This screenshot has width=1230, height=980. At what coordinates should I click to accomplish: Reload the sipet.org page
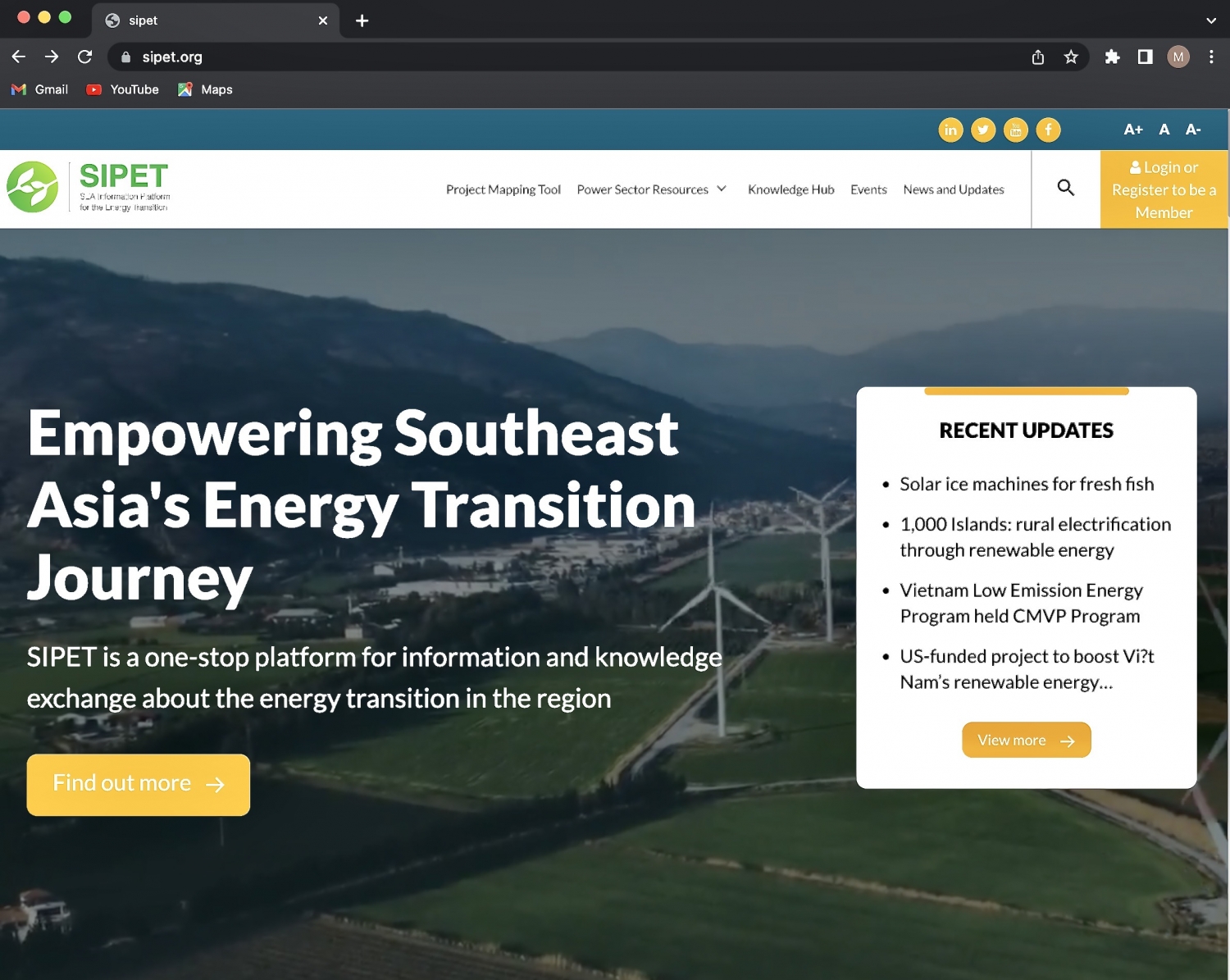tap(84, 57)
